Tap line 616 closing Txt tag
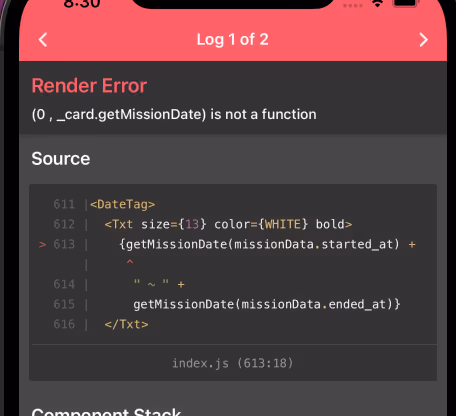The image size is (456, 416). tap(126, 324)
